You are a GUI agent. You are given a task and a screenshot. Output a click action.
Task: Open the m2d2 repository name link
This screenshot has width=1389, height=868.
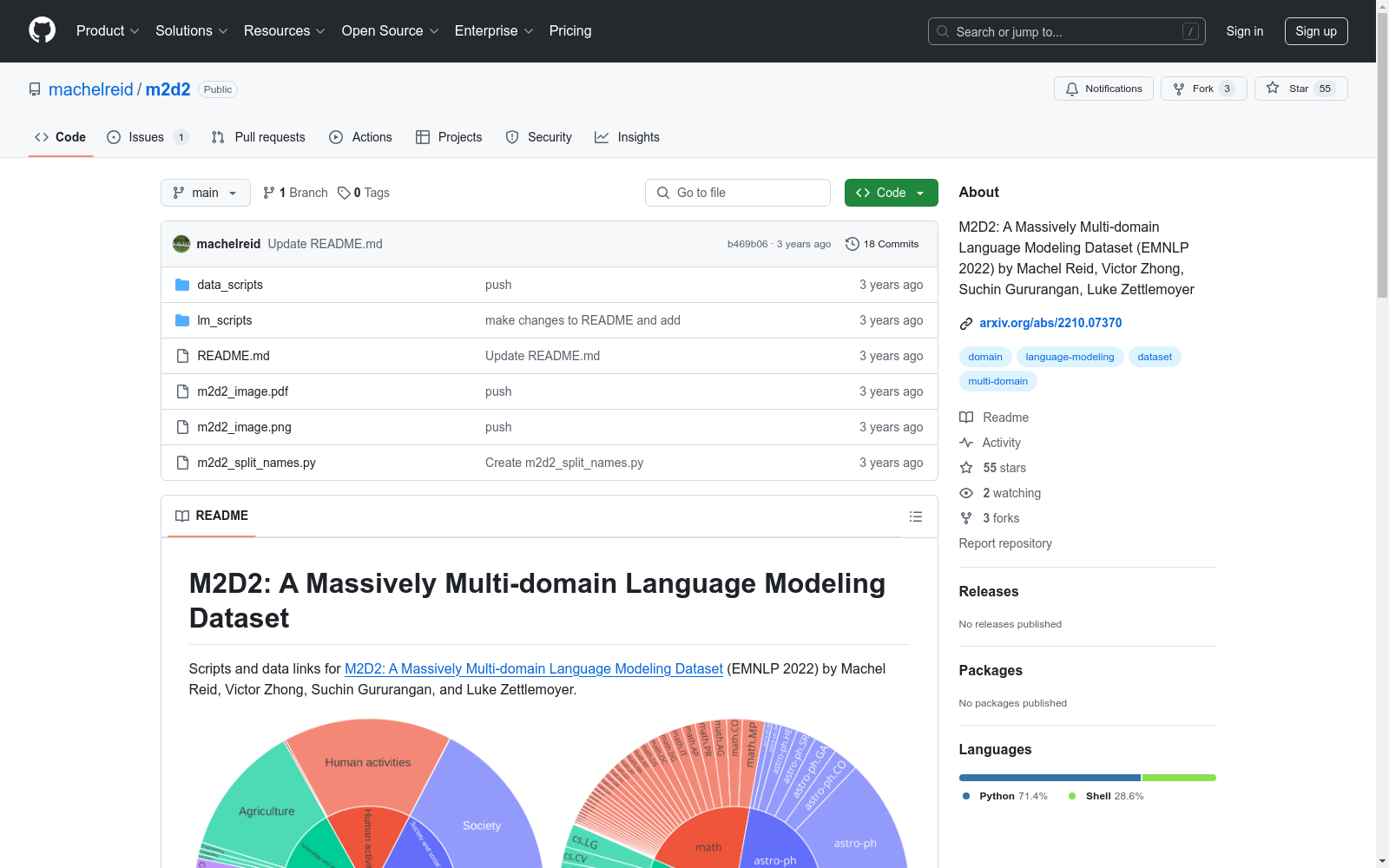click(168, 89)
